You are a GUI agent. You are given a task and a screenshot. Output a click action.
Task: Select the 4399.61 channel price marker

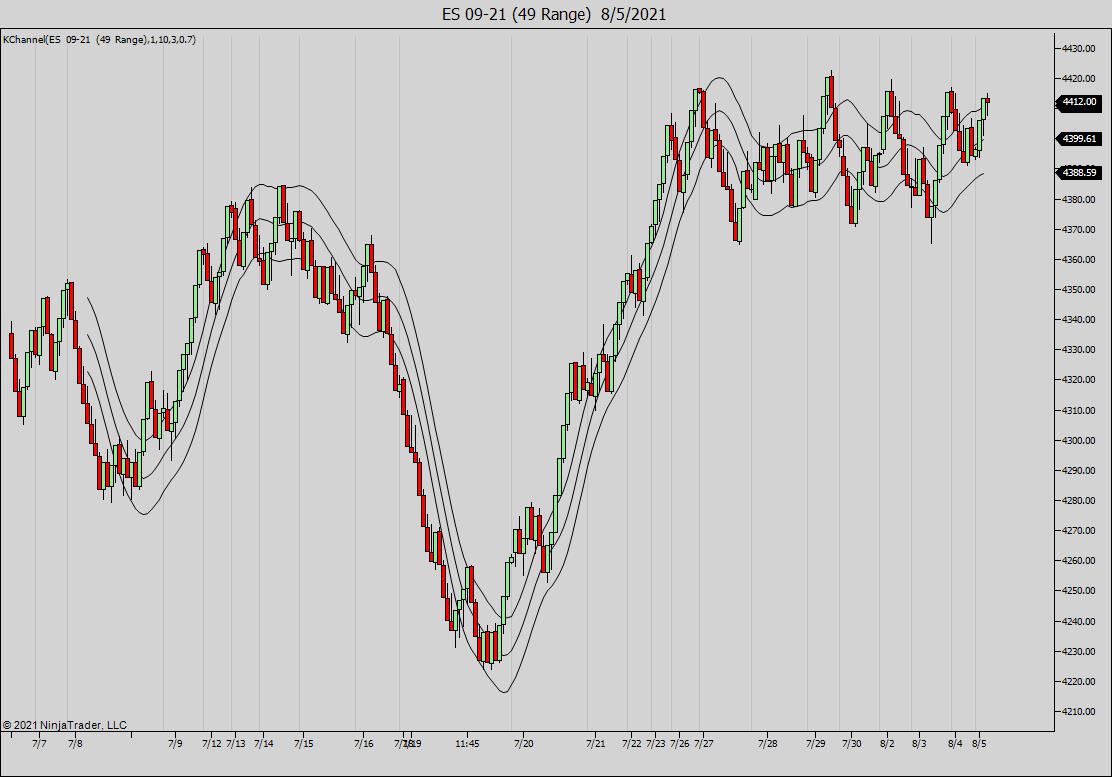point(1079,139)
